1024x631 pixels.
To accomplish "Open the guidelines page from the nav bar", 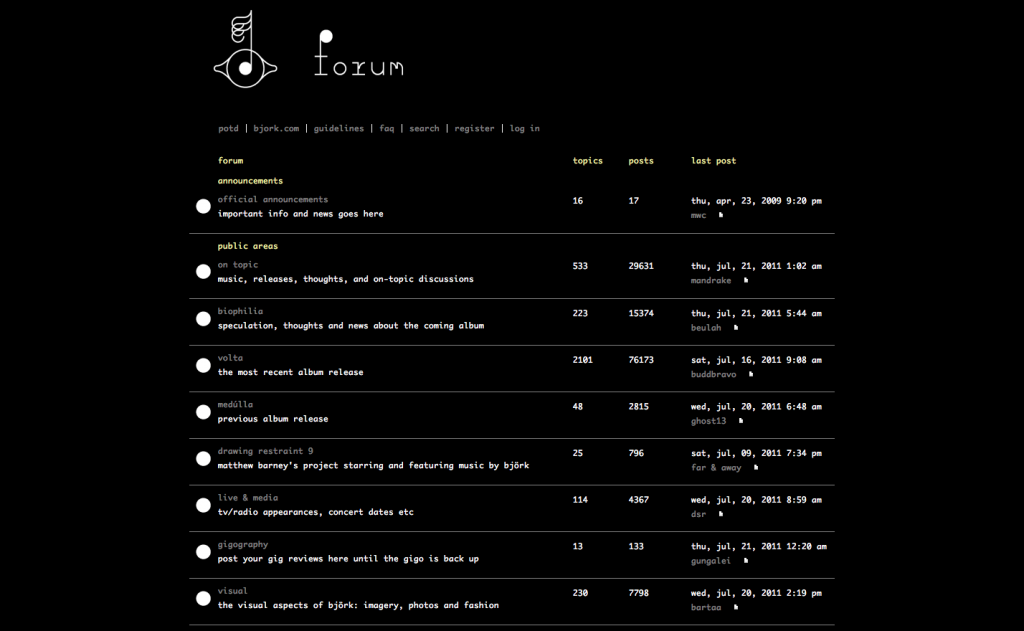I will (339, 129).
